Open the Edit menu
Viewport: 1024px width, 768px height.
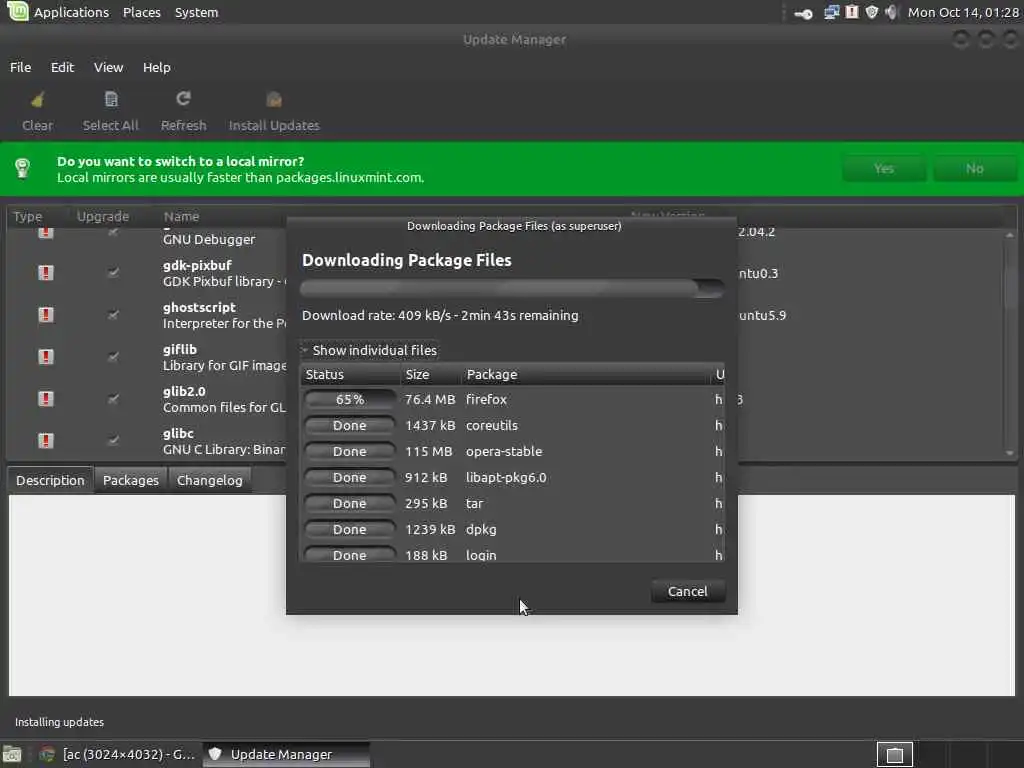pos(63,67)
